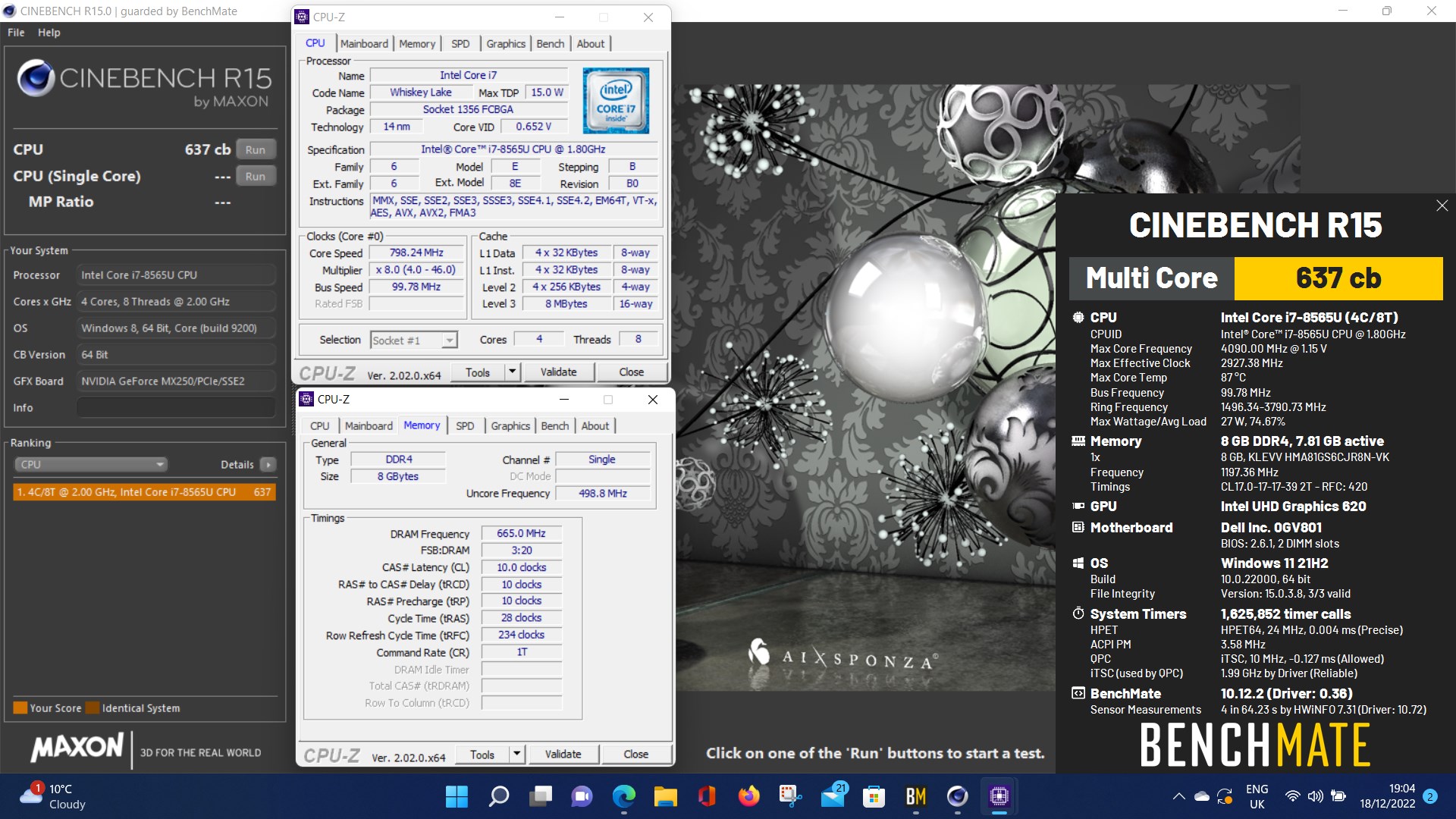Click the Processor field Intel Core i7-8565U
The image size is (1456, 819).
176,275
